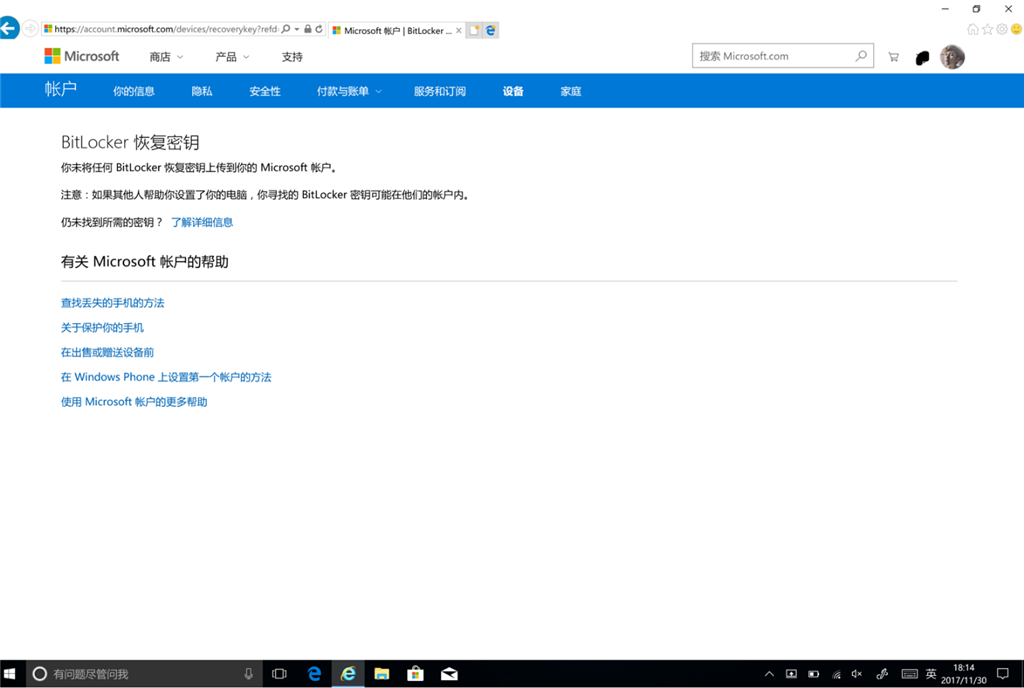Open 使用 Microsoft 帐户的更多帮助 link
This screenshot has width=1024, height=688.
point(134,401)
